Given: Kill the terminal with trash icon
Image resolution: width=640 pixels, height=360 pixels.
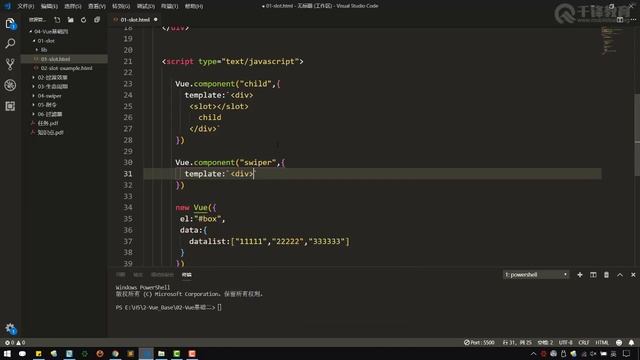Looking at the screenshot, I should 607,275.
